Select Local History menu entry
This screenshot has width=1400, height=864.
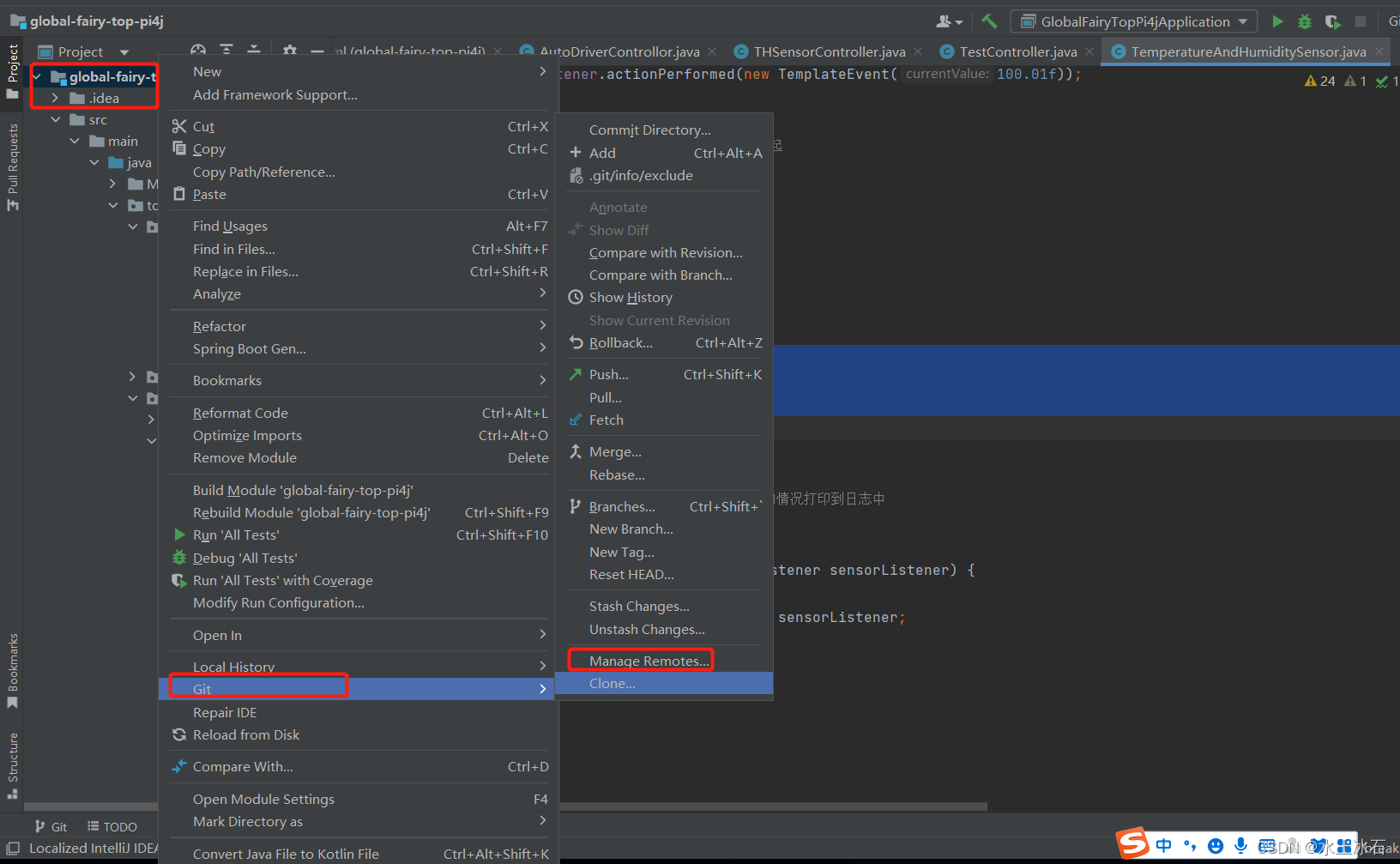[x=357, y=667]
